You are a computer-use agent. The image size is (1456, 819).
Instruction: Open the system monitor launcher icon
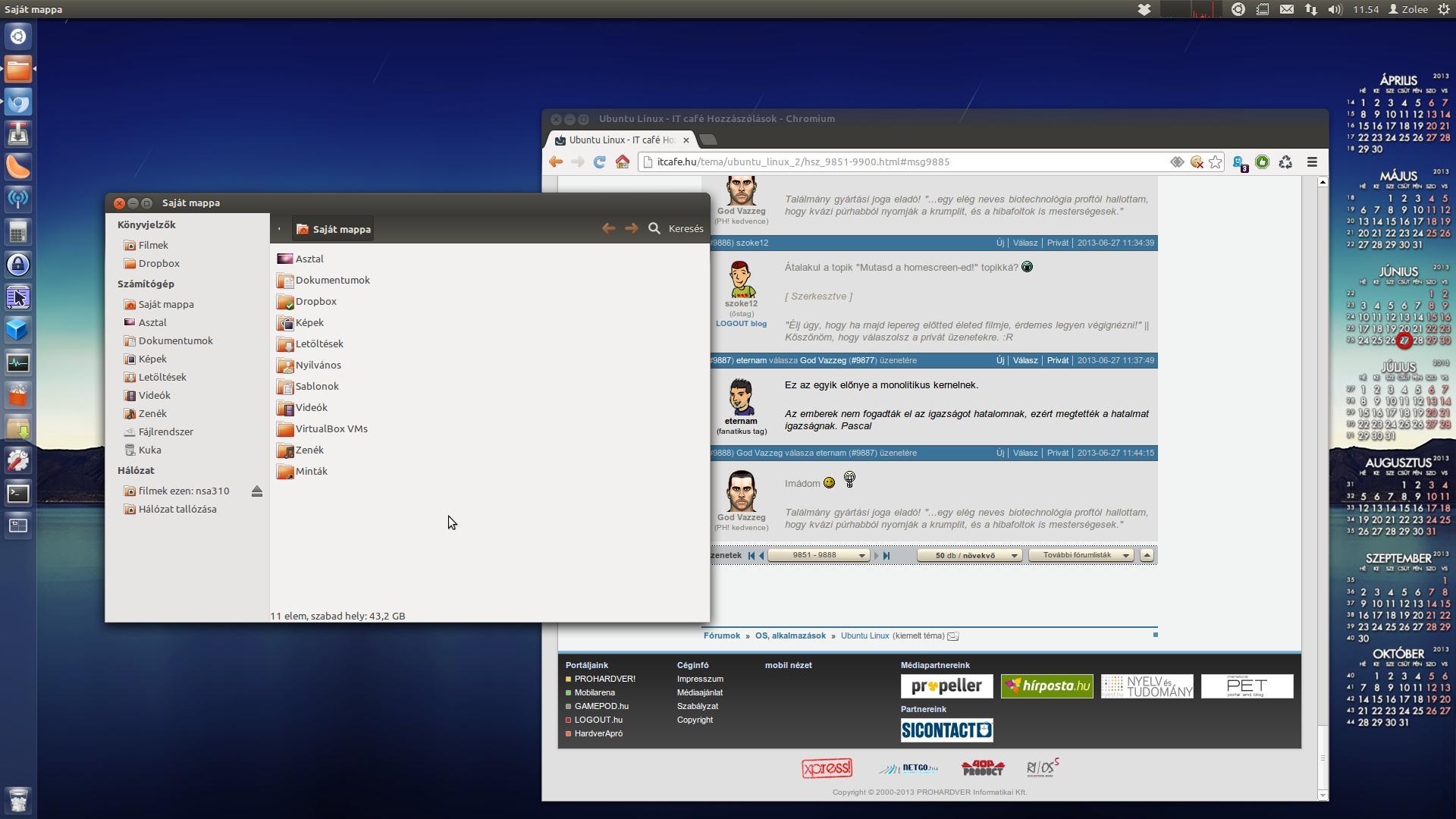pyautogui.click(x=18, y=362)
